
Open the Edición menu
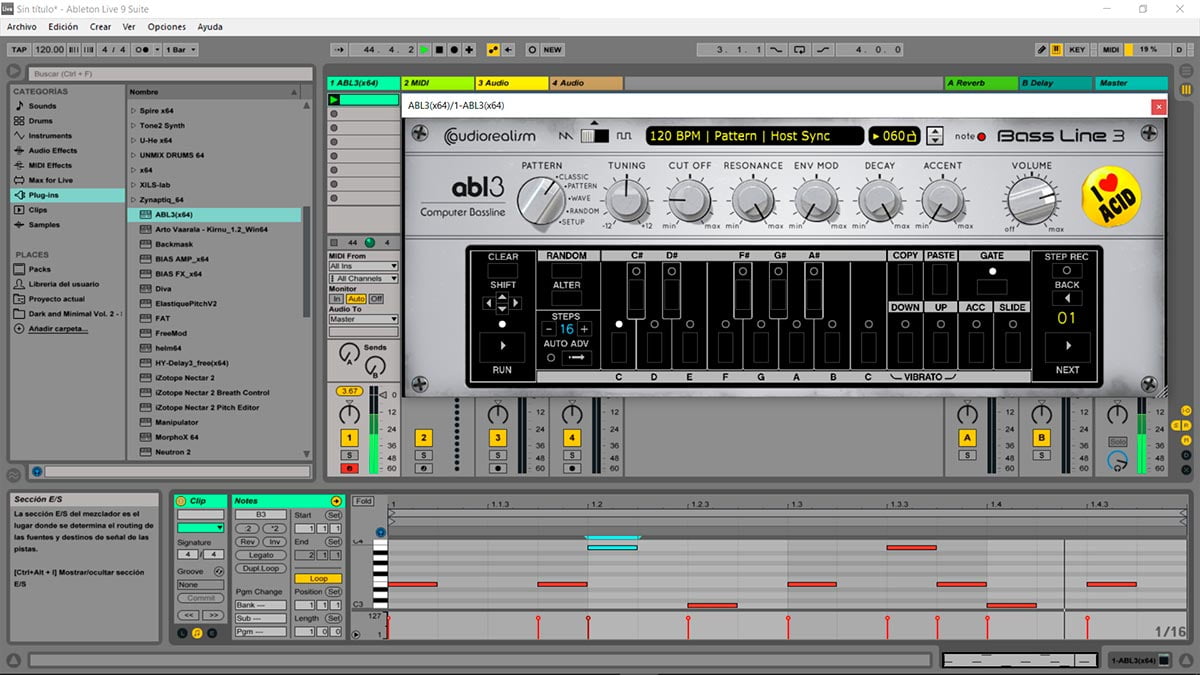tap(63, 27)
